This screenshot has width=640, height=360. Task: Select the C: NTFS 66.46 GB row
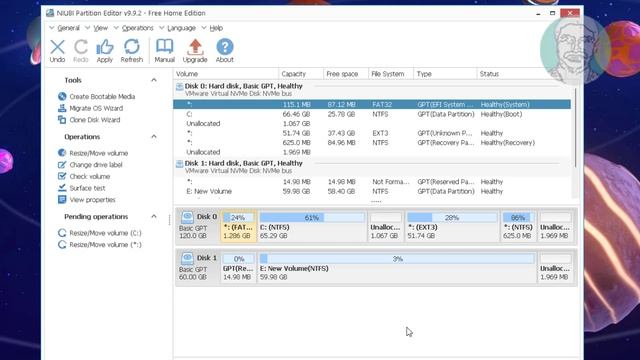click(x=372, y=114)
